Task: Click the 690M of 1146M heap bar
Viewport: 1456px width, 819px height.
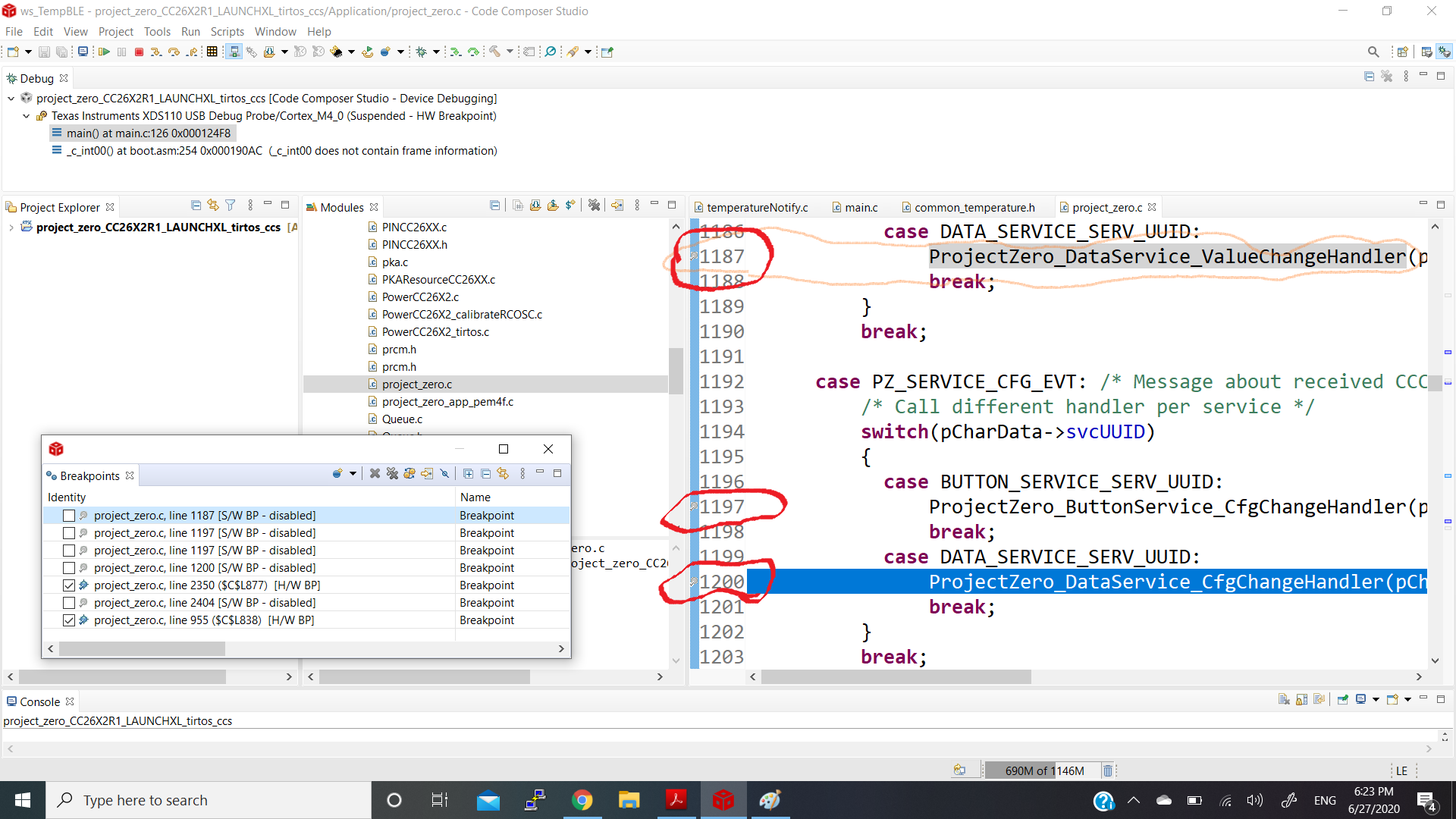Action: click(x=1044, y=770)
